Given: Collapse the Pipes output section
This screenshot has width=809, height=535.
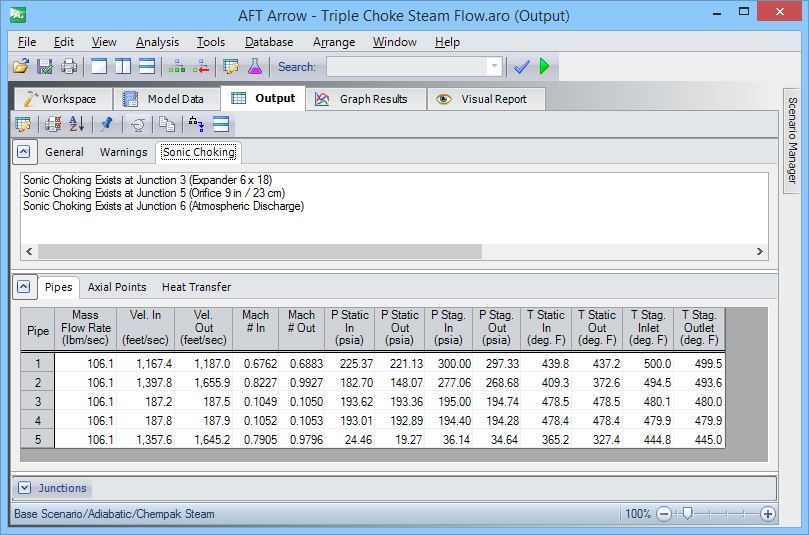Looking at the screenshot, I should click(x=24, y=286).
